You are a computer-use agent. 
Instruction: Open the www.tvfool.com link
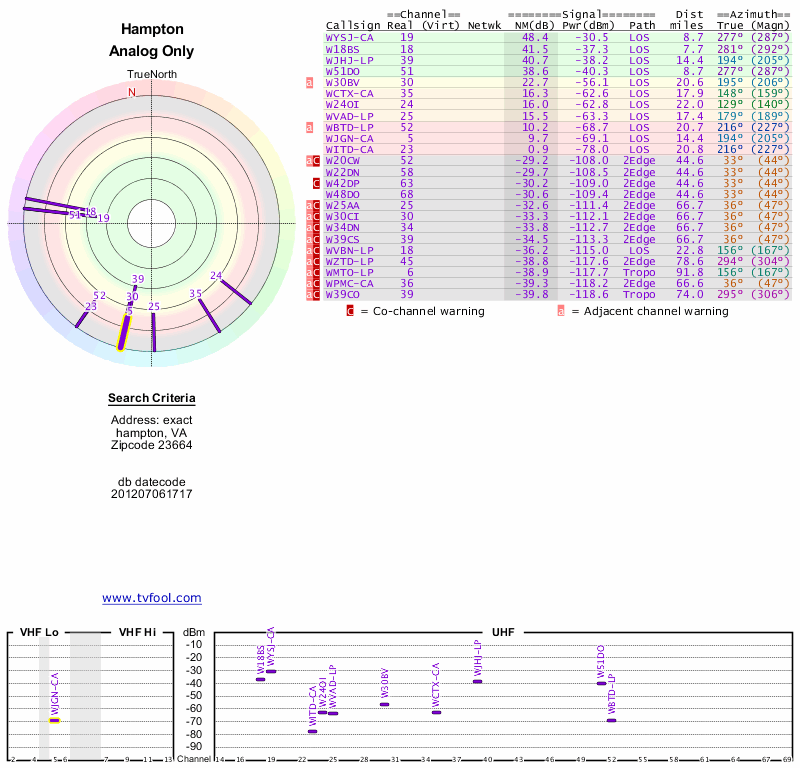pyautogui.click(x=152, y=598)
